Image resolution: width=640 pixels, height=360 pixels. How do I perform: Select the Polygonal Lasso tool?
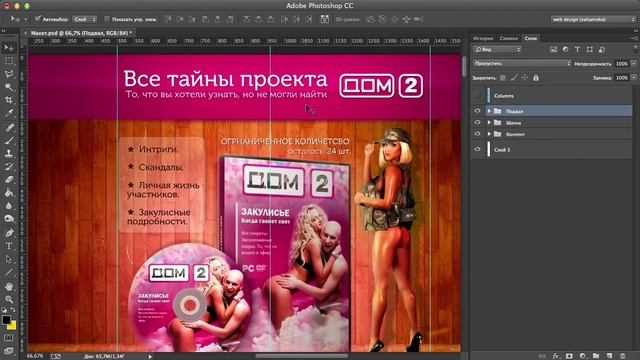(9, 74)
